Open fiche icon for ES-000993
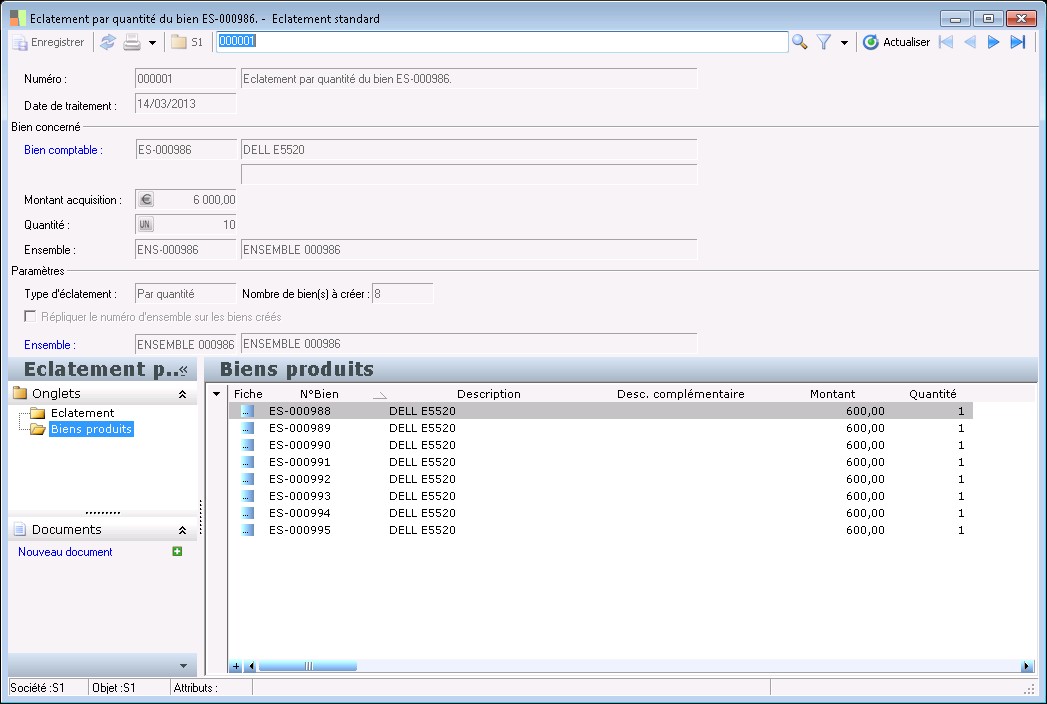Viewport: 1047px width, 704px height. coord(248,496)
